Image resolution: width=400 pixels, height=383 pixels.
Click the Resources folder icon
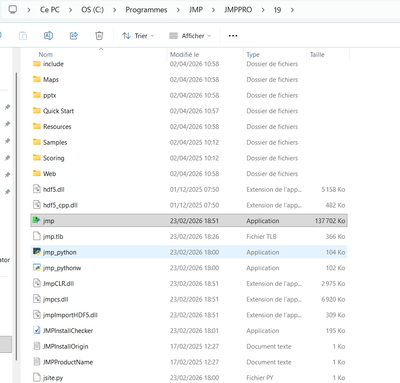(x=37, y=126)
